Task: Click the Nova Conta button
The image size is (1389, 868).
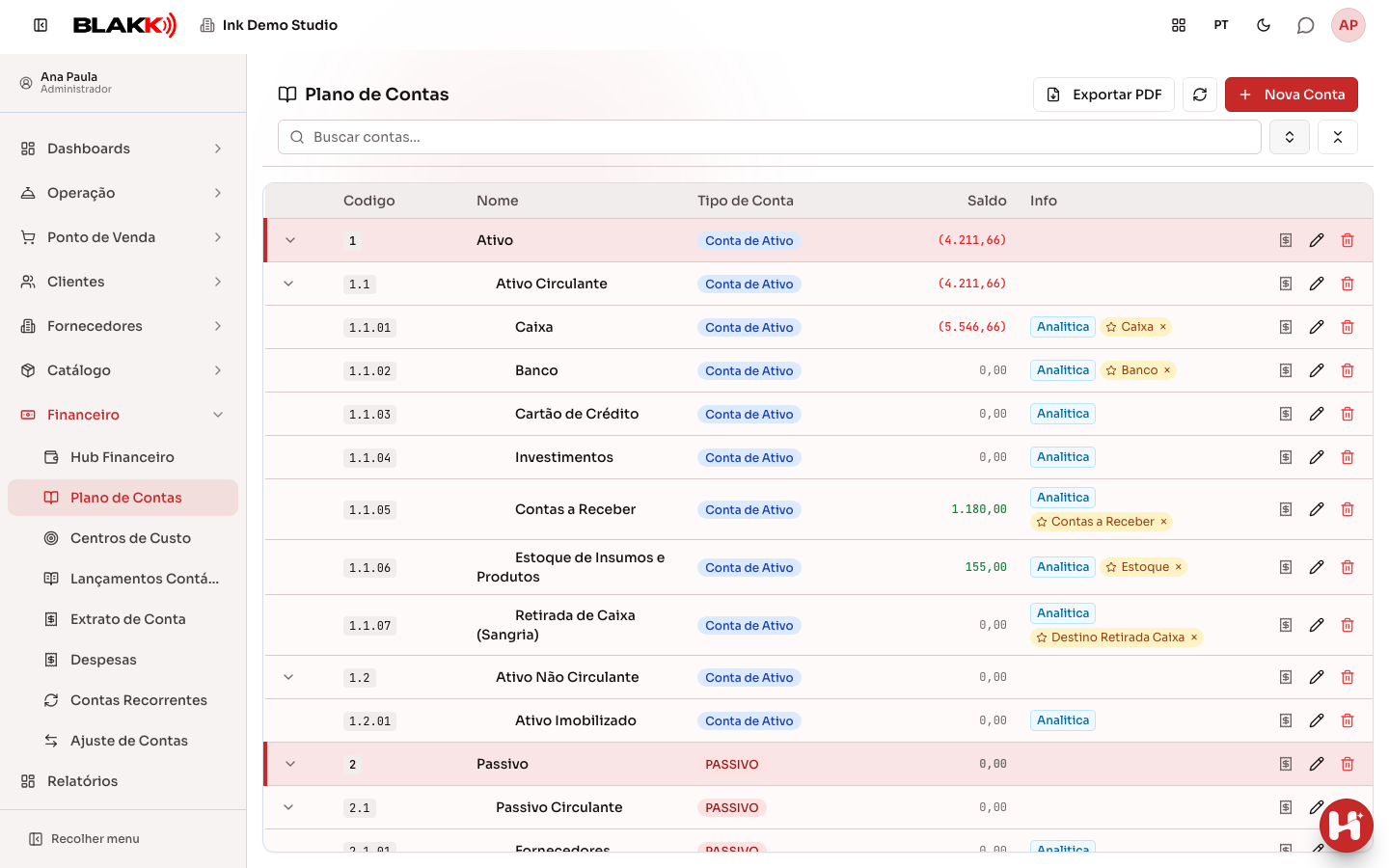Action: [1292, 95]
